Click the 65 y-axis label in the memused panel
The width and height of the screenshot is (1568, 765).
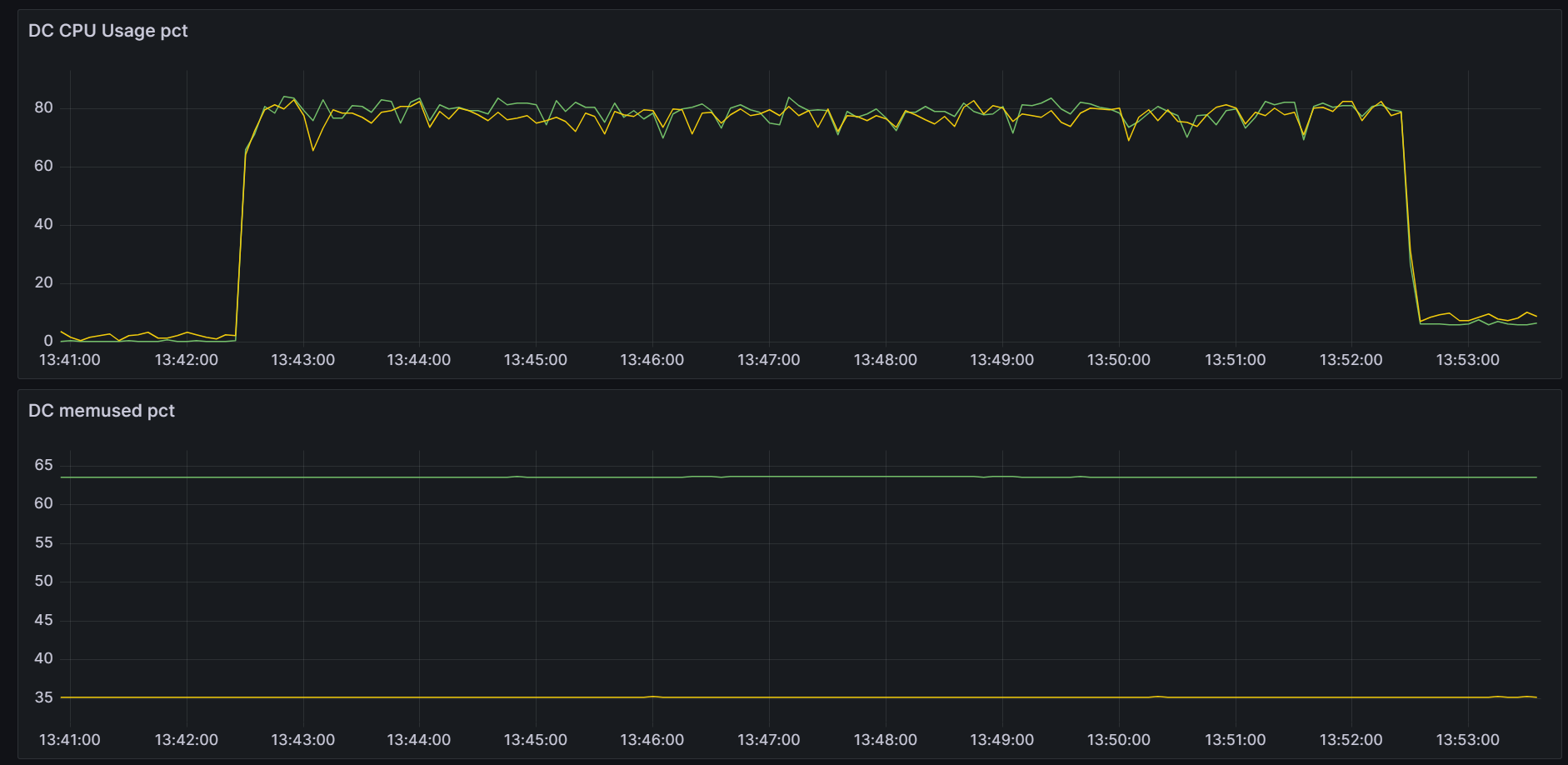(43, 465)
